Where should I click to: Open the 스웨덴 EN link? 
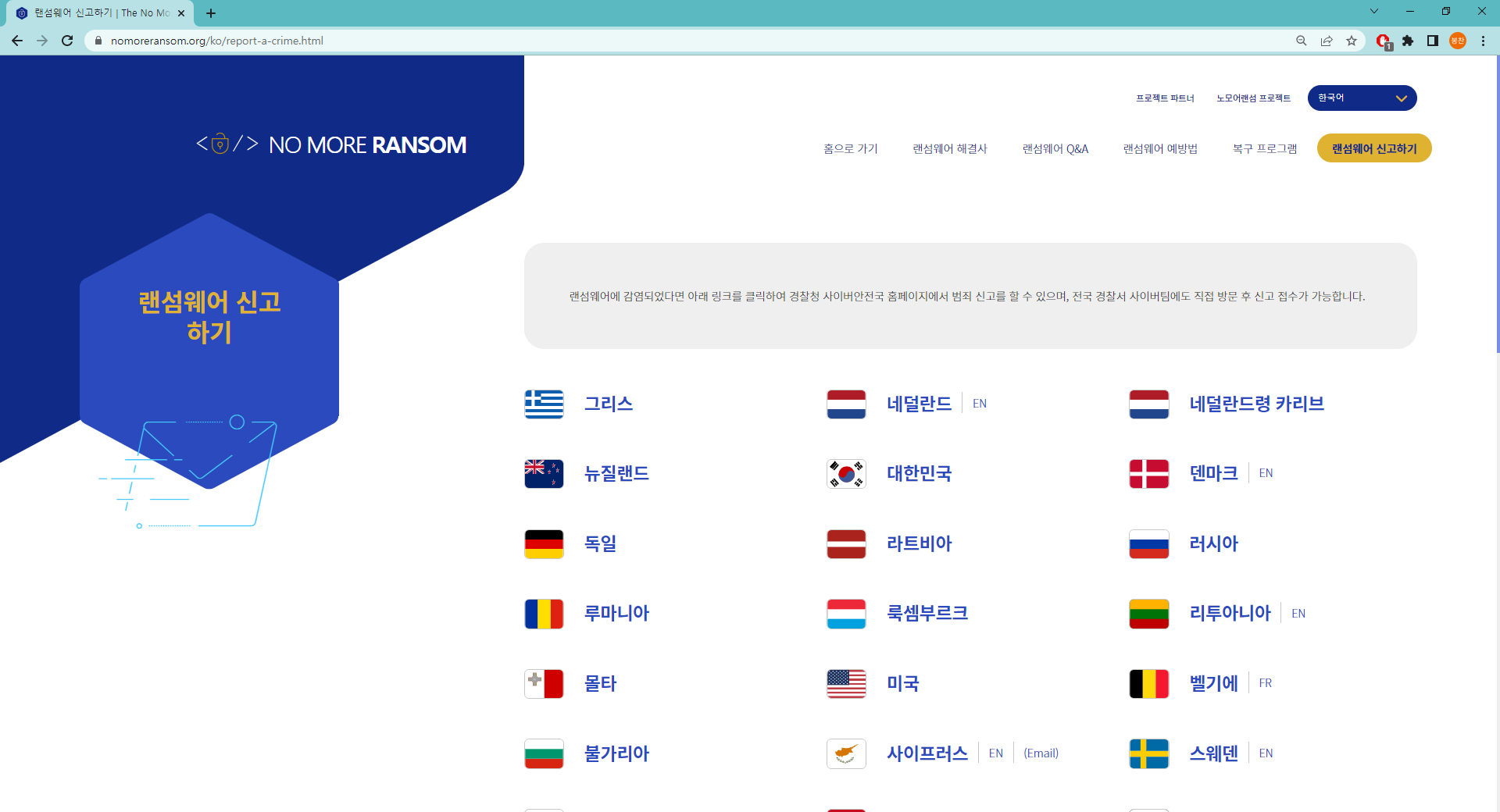1266,753
